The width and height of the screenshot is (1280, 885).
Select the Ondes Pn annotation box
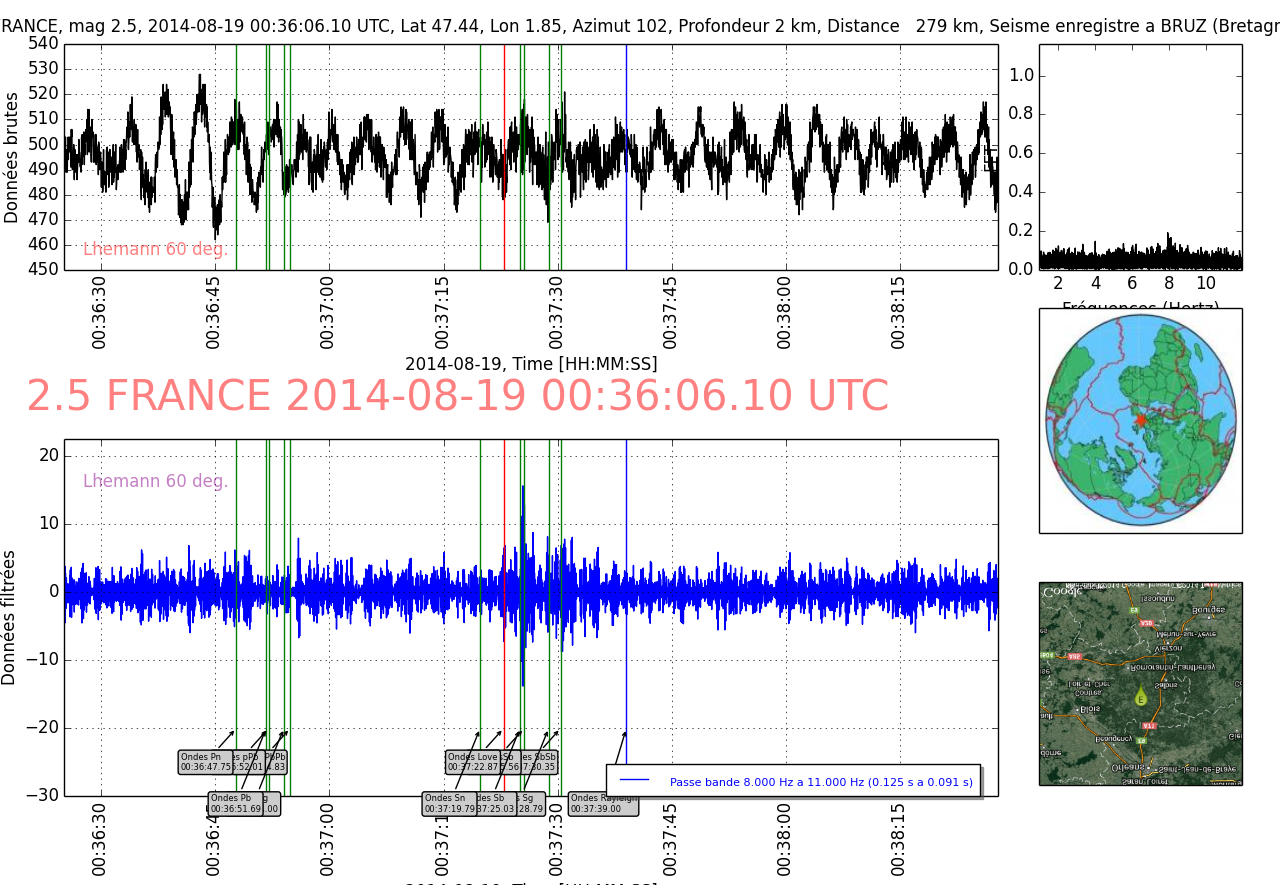click(x=205, y=762)
